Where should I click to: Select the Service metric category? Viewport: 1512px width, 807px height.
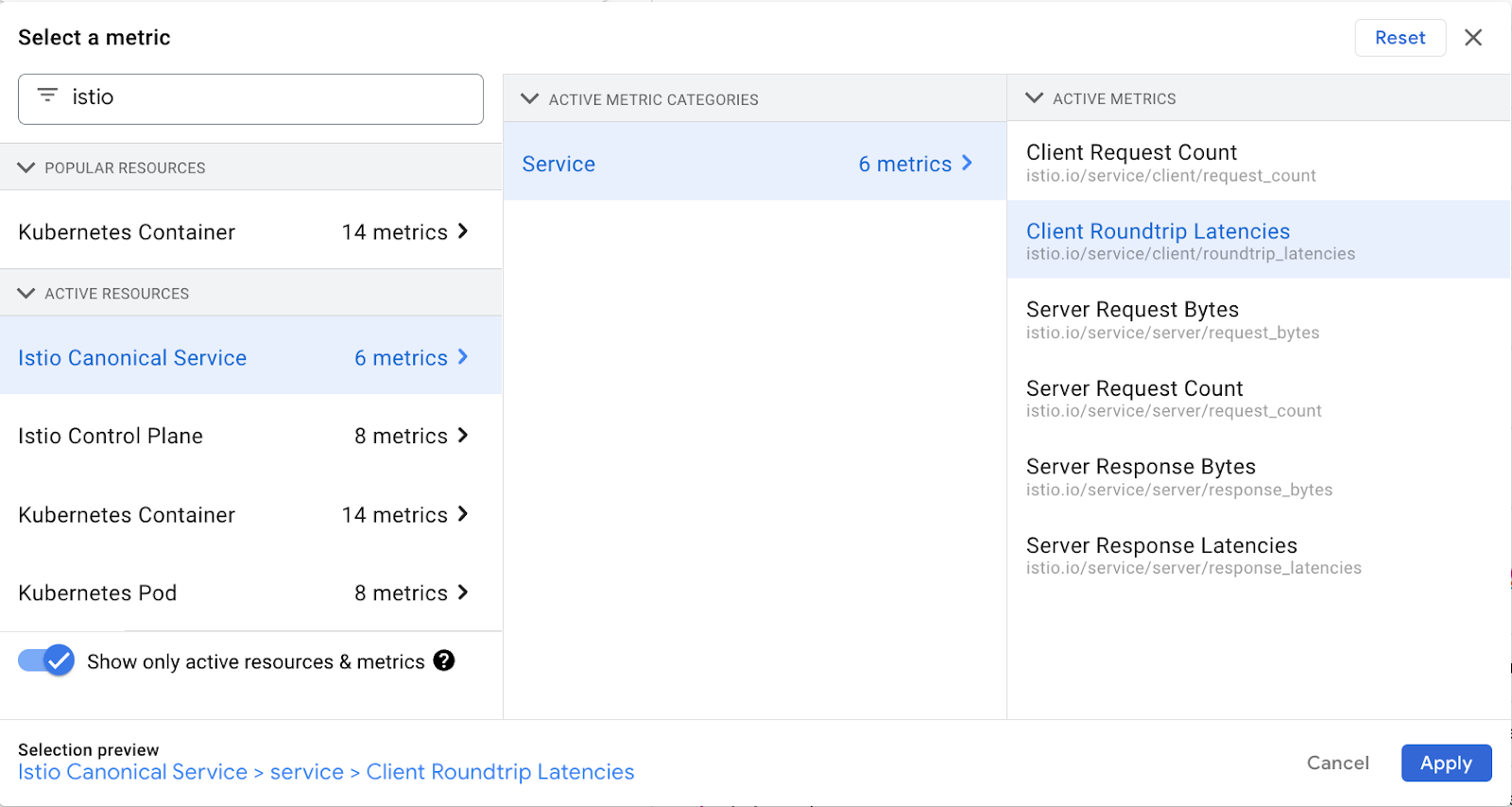754,162
